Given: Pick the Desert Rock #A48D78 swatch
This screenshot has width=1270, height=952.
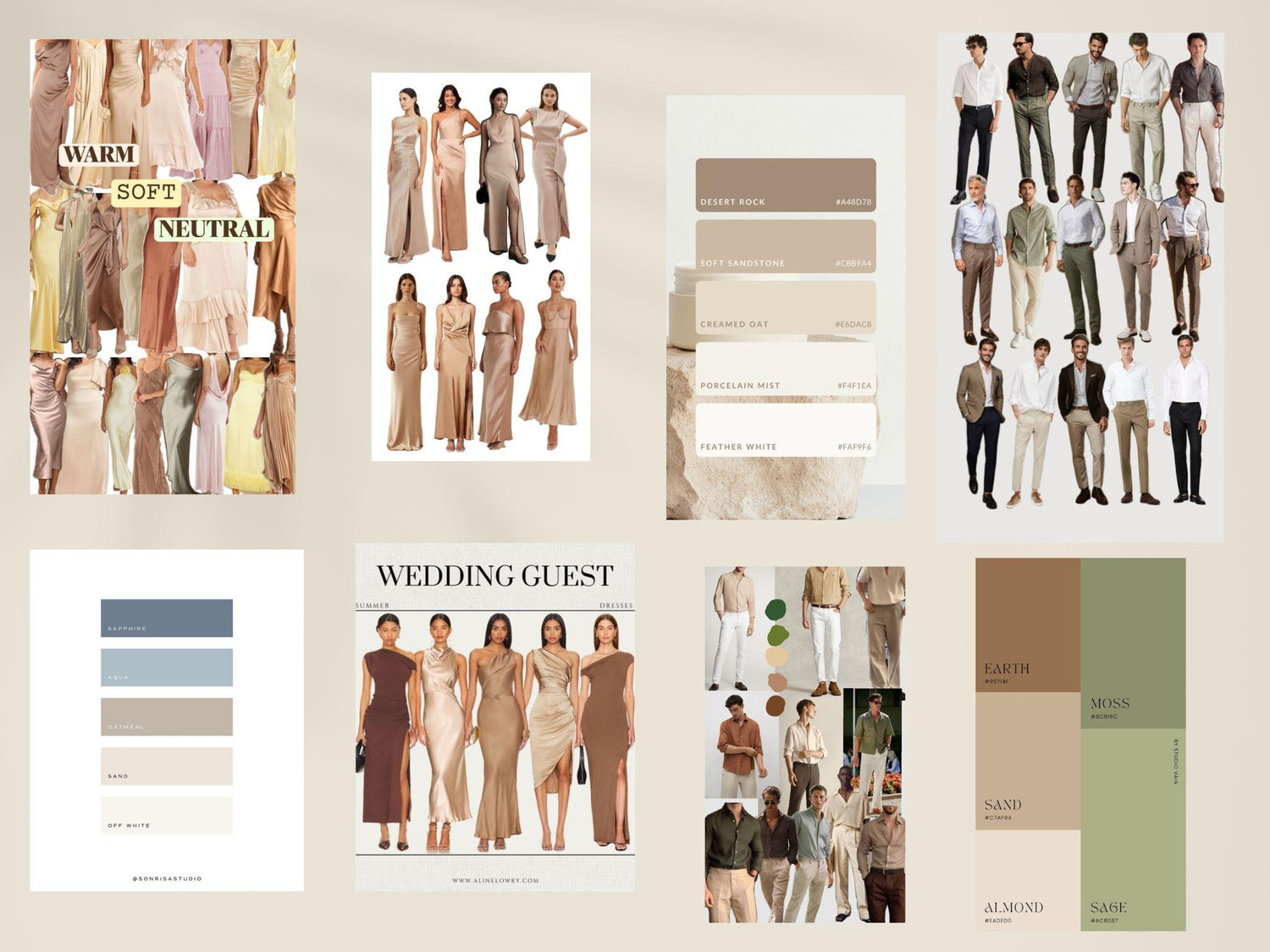Looking at the screenshot, I should (x=786, y=184).
